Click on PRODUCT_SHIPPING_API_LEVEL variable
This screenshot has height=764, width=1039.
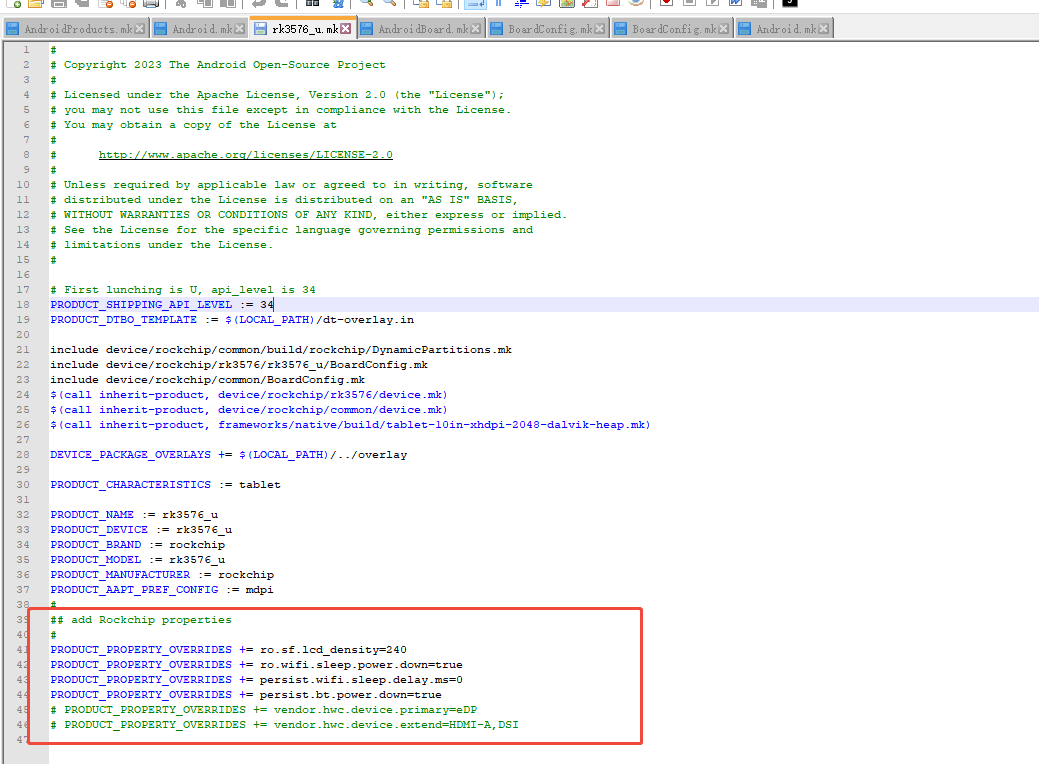[141, 305]
